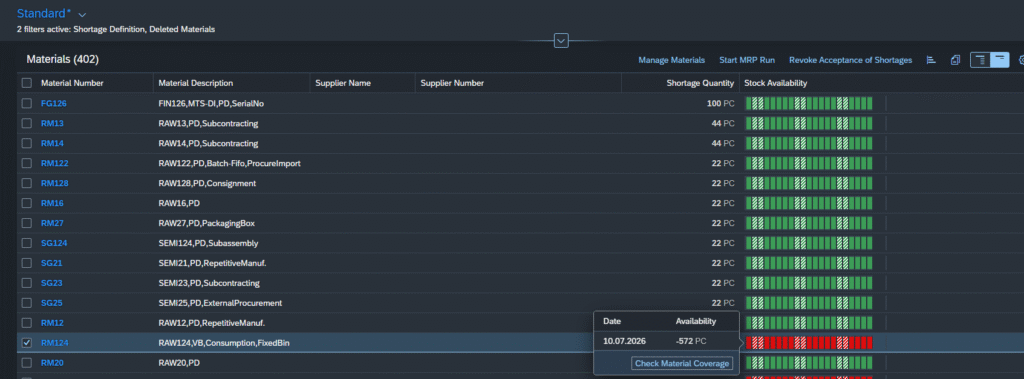
Task: Check the box for material RM16
Action: 26,203
